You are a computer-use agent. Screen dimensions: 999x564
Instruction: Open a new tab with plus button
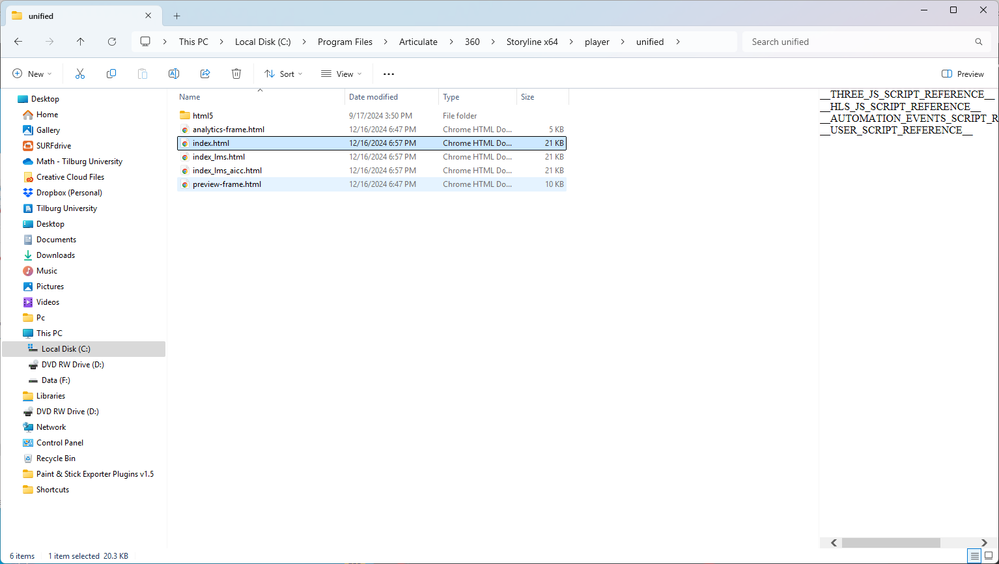pyautogui.click(x=177, y=16)
